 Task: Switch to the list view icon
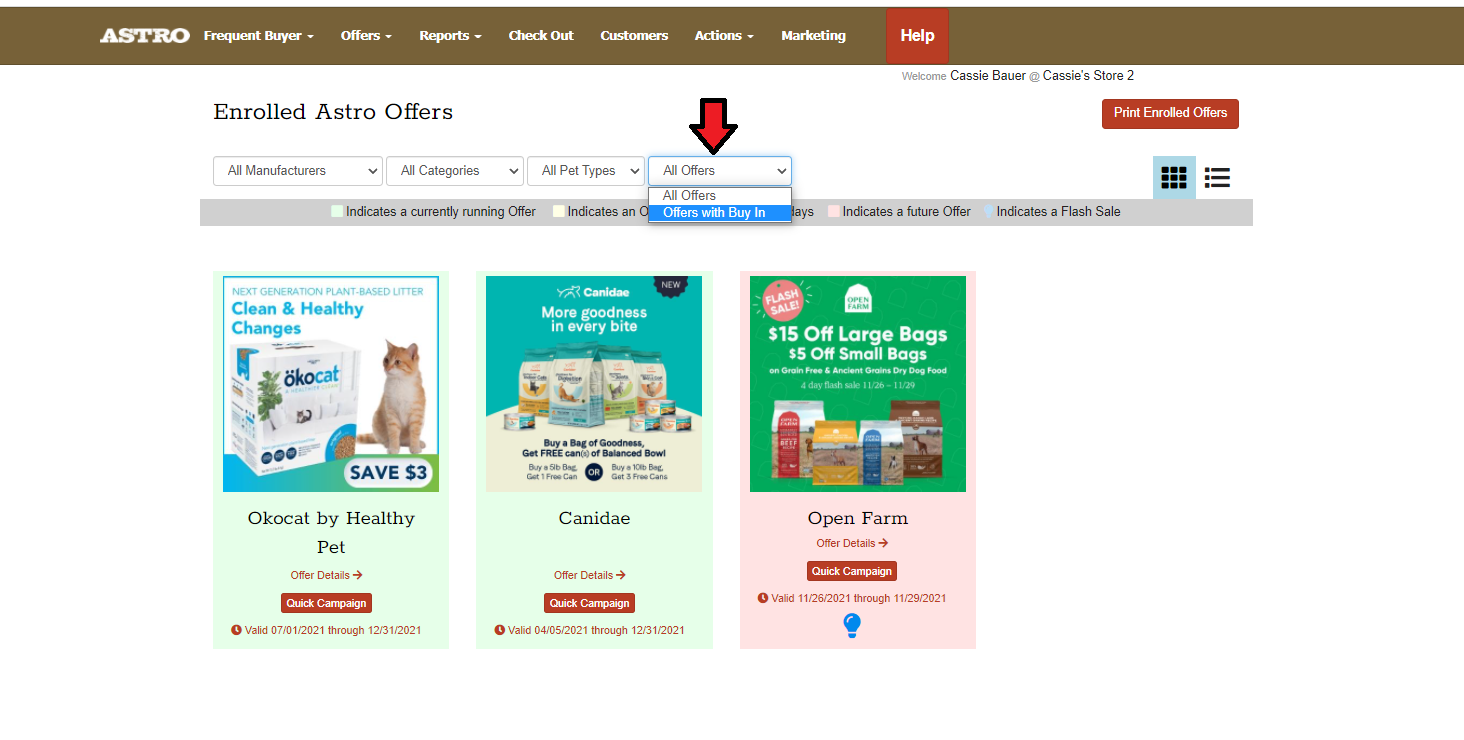pos(1217,178)
